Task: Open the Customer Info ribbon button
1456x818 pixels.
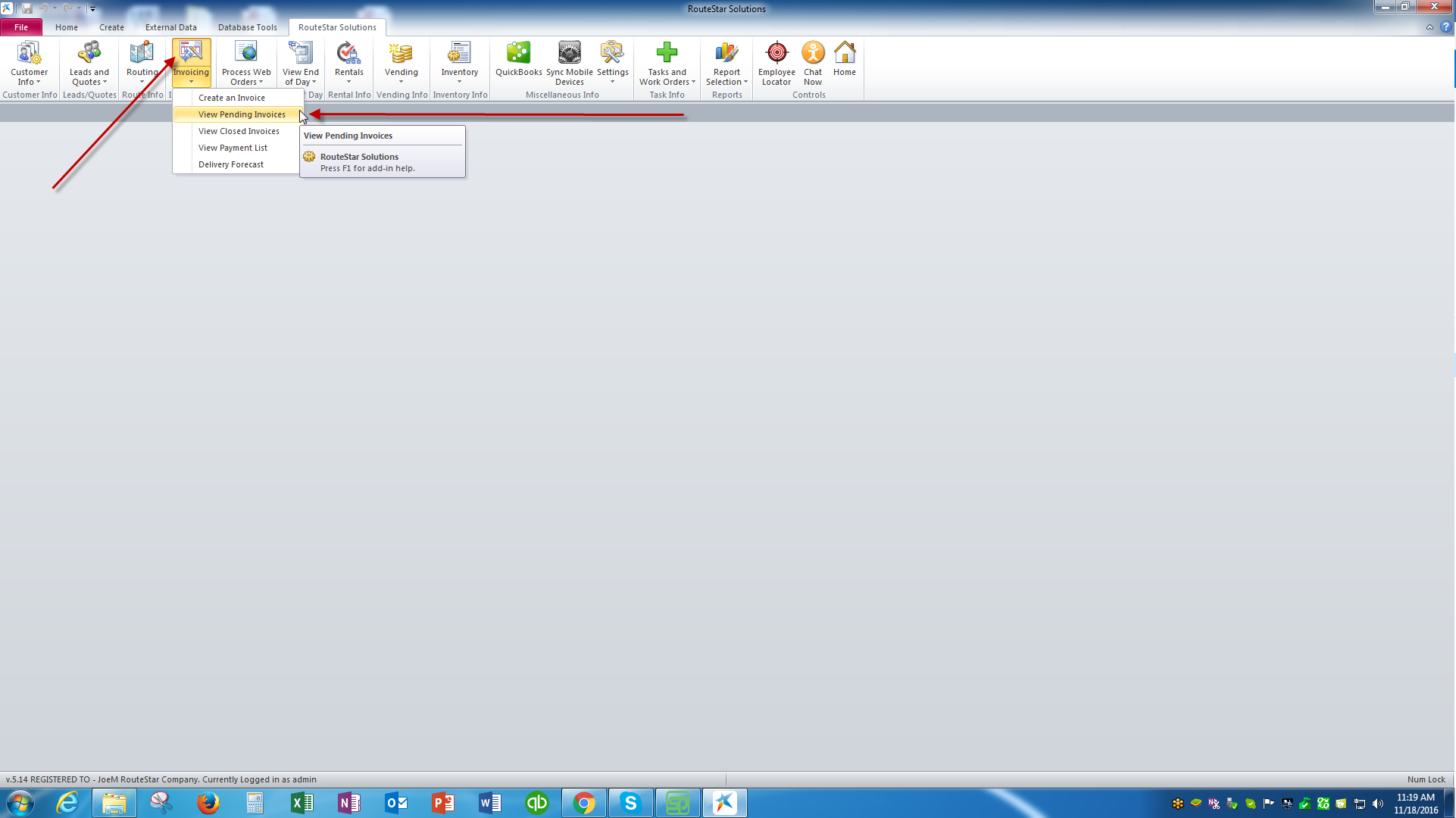Action: click(29, 64)
